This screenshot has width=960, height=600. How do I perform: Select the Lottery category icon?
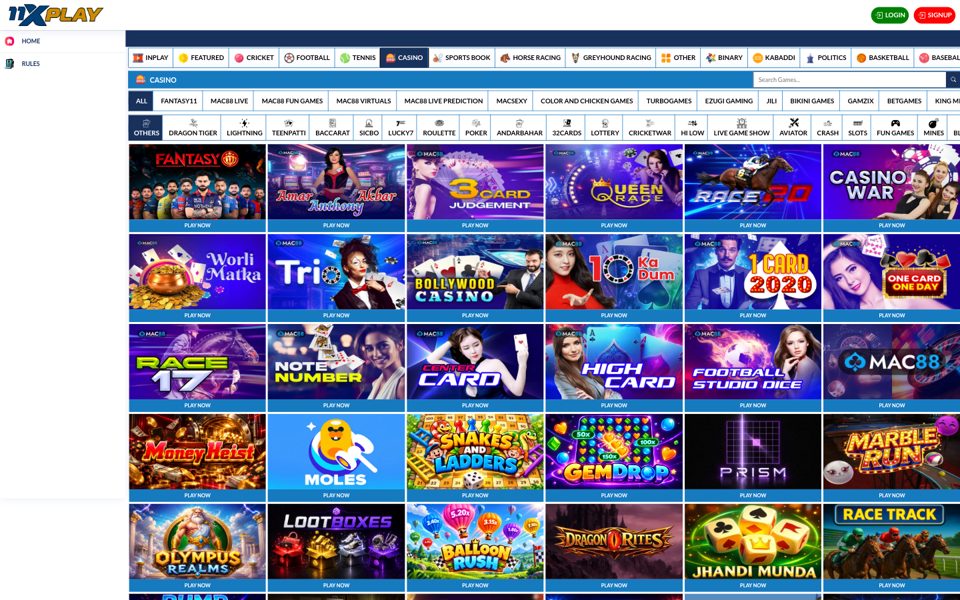point(605,127)
